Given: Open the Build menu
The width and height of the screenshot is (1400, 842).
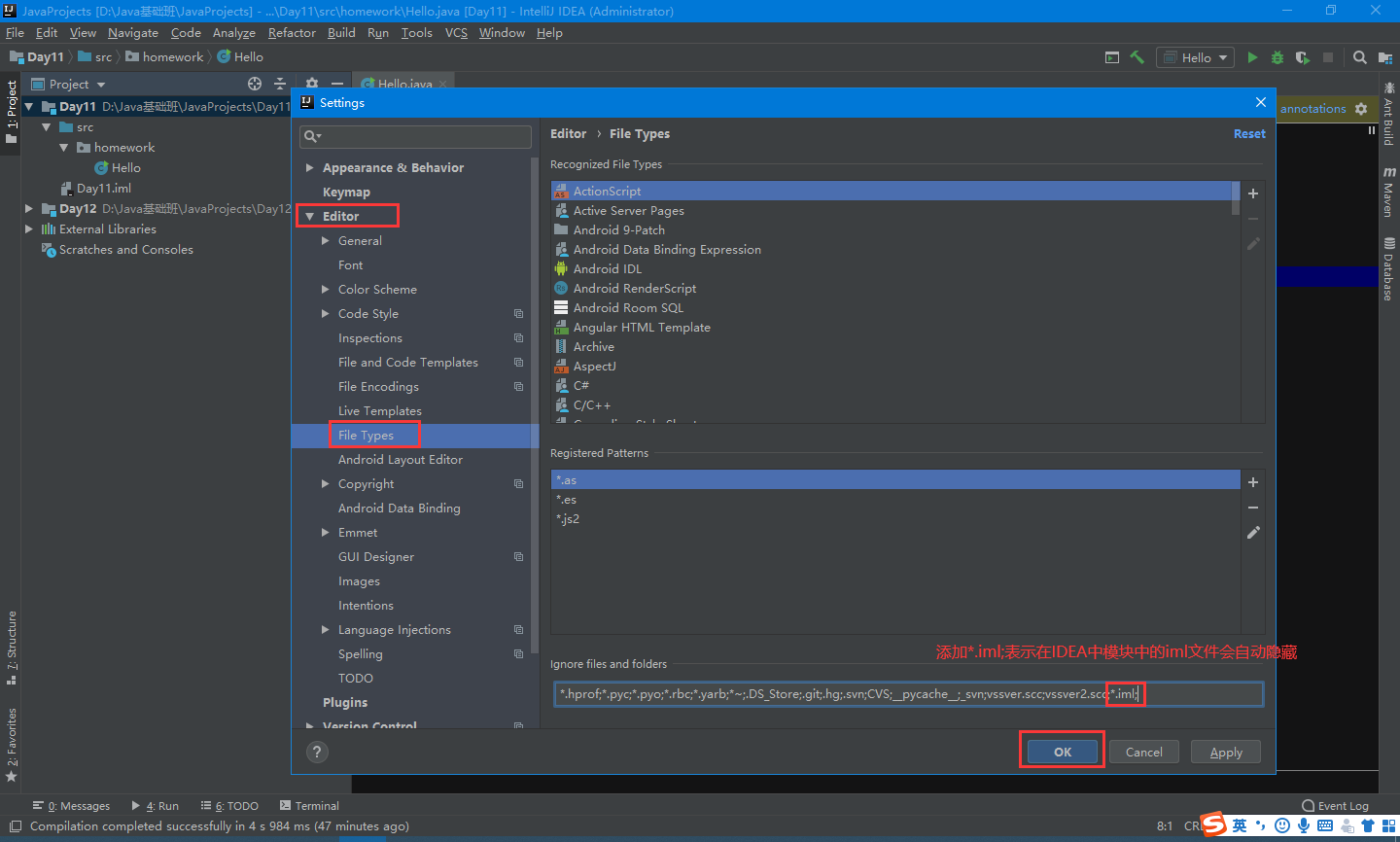Looking at the screenshot, I should click(x=341, y=33).
